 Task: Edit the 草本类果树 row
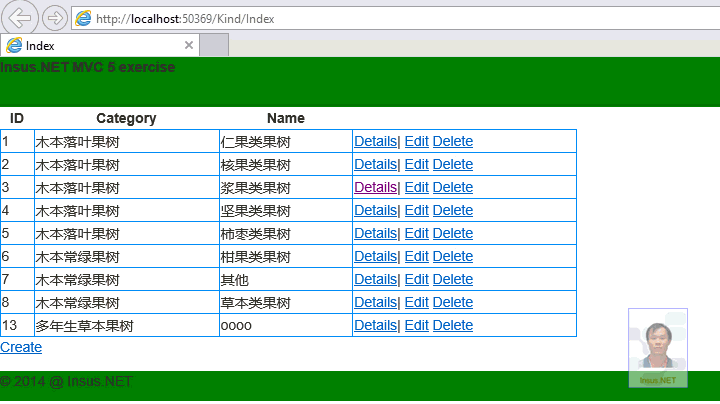416,302
